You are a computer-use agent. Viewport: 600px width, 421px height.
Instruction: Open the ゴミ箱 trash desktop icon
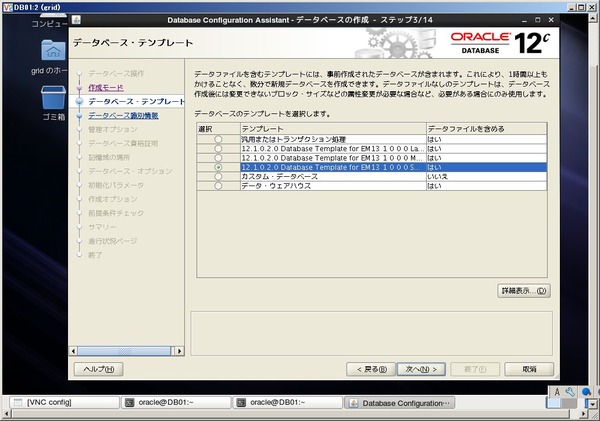(53, 98)
